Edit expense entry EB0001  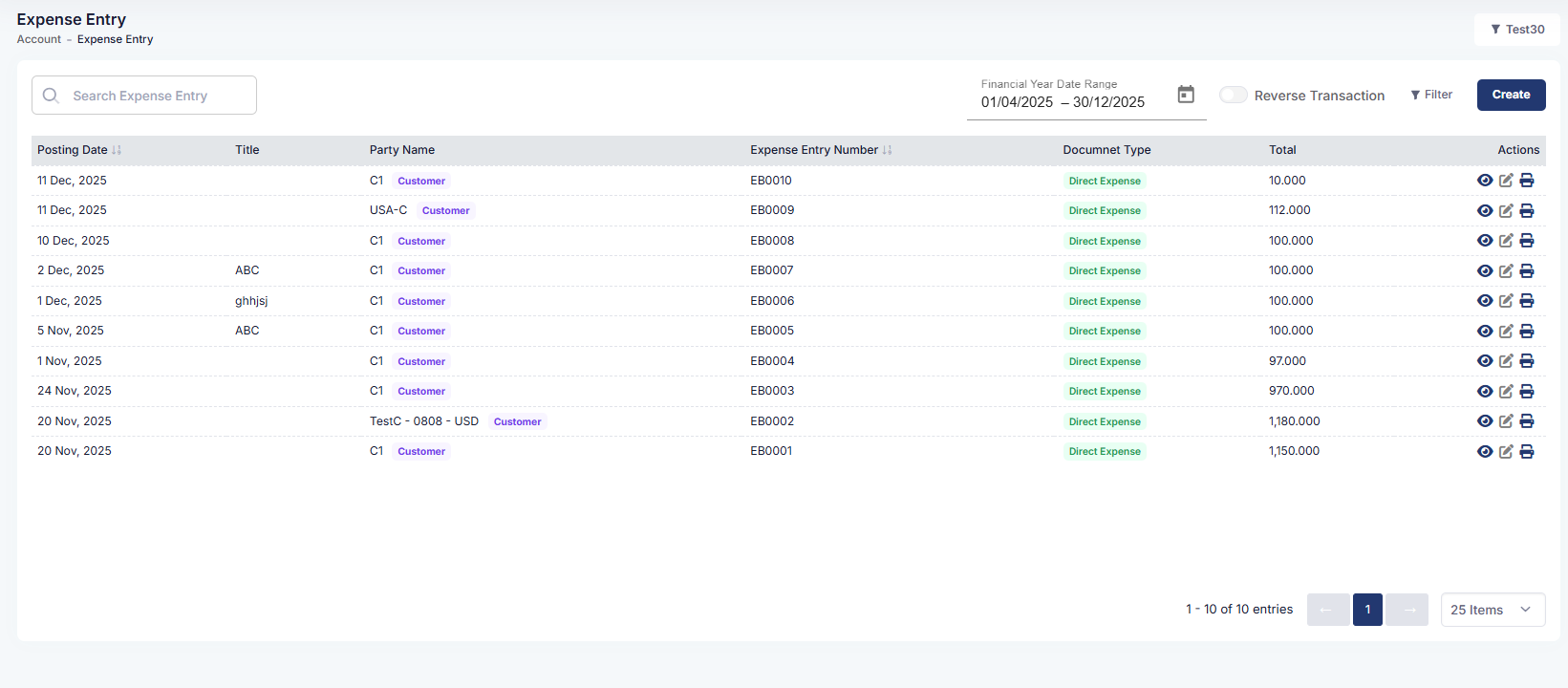click(x=1506, y=452)
